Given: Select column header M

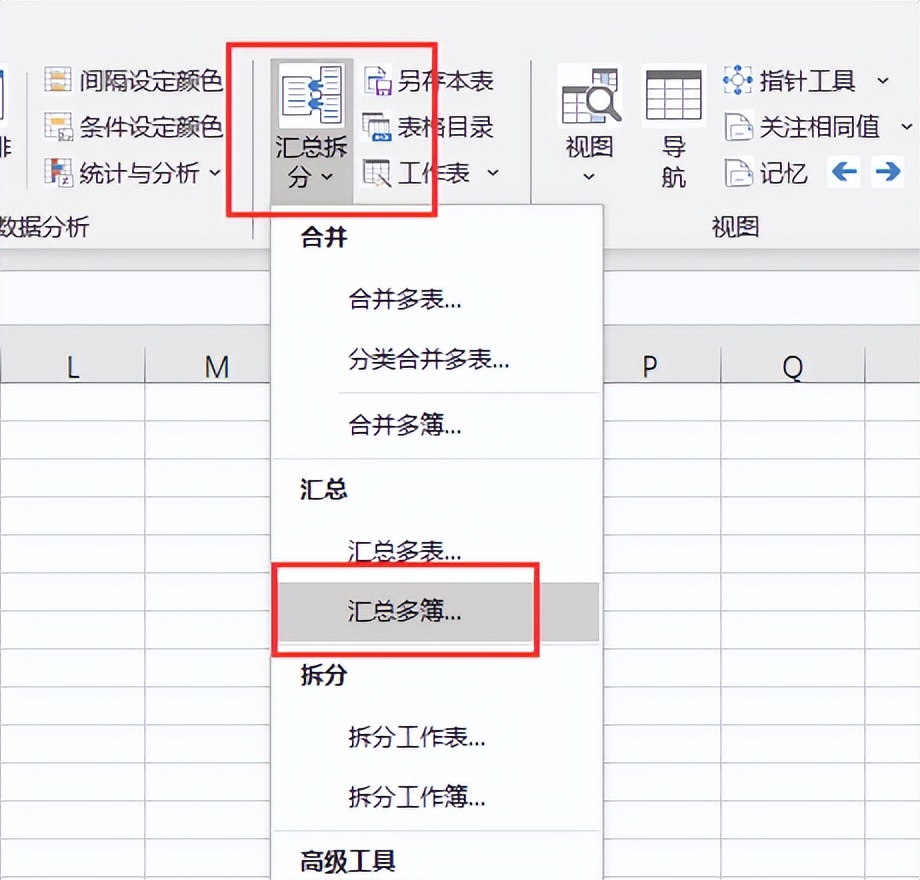Looking at the screenshot, I should point(217,367).
